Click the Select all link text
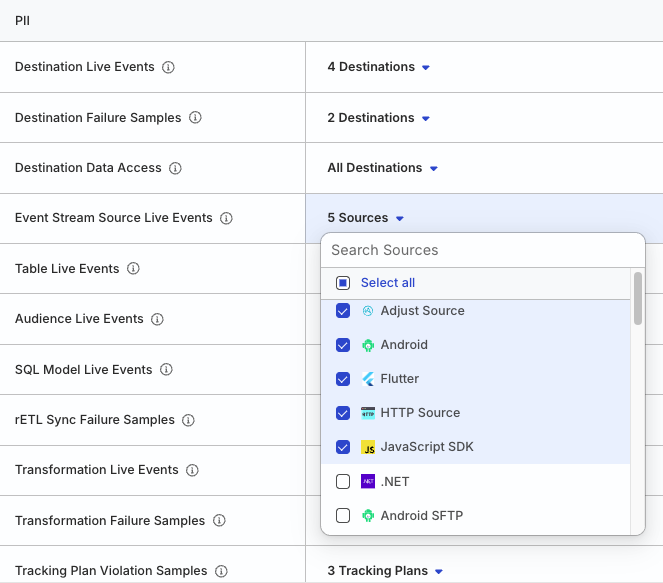The height and width of the screenshot is (583, 663). pos(388,283)
